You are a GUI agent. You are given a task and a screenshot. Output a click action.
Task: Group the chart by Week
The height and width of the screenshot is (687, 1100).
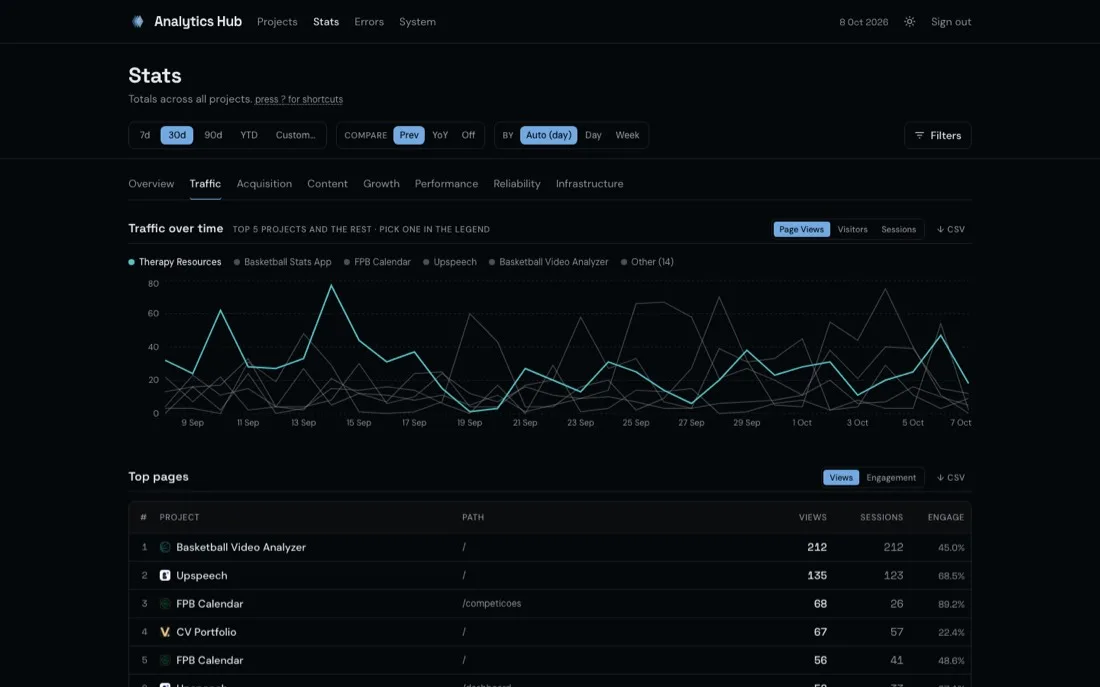[x=627, y=135]
